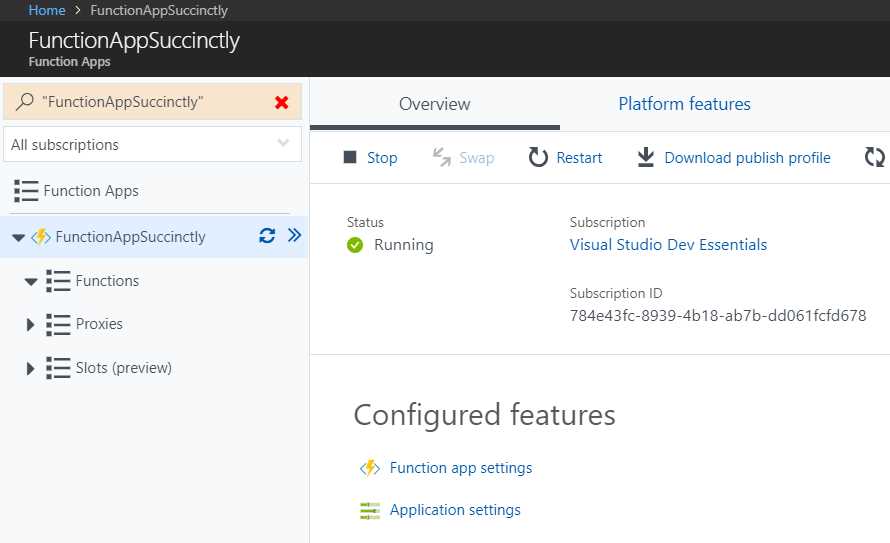Screen dimensions: 890x543
Task: Click the Configured features heading
Action: pos(485,415)
